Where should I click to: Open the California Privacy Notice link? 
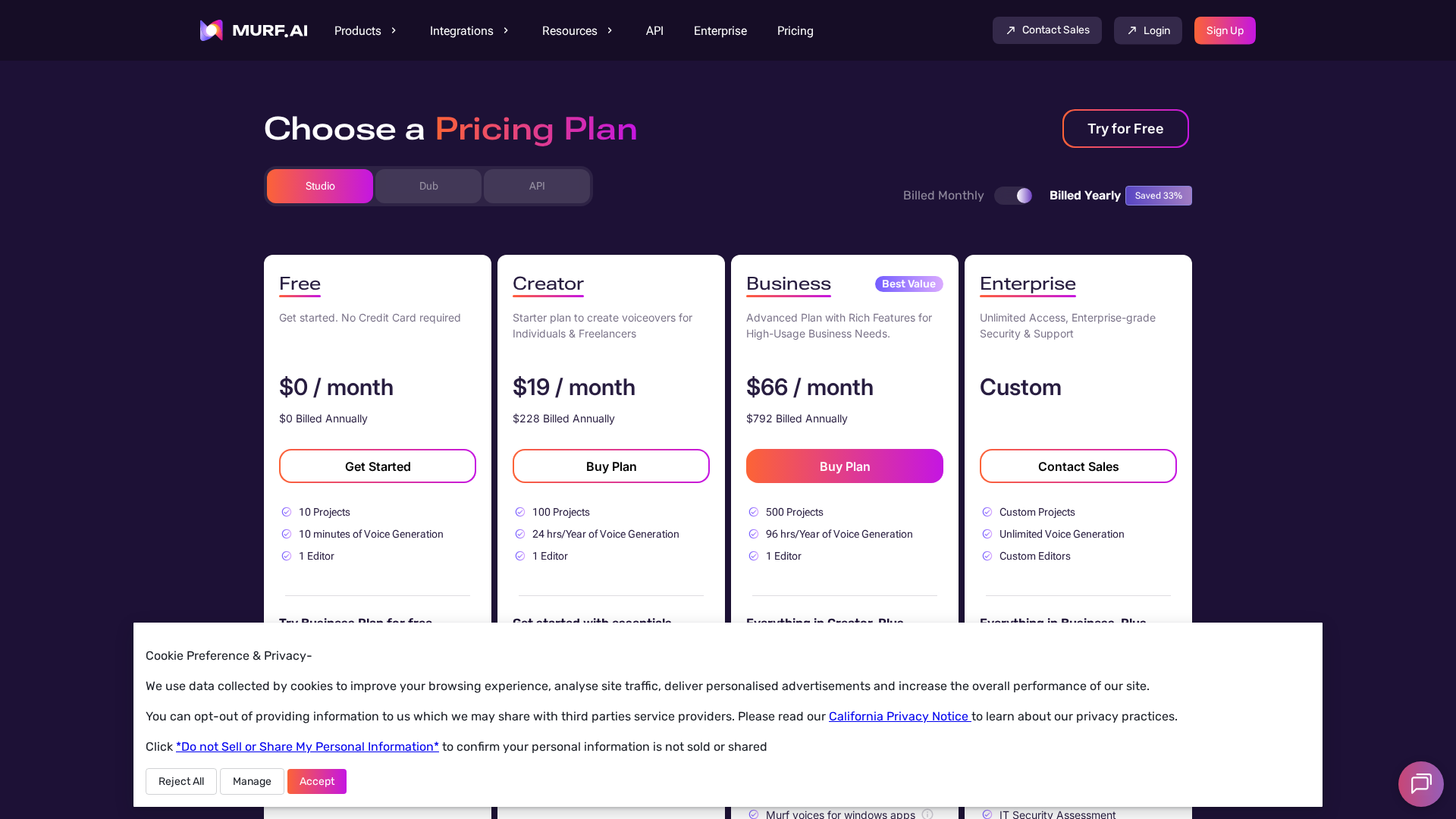coord(899,717)
